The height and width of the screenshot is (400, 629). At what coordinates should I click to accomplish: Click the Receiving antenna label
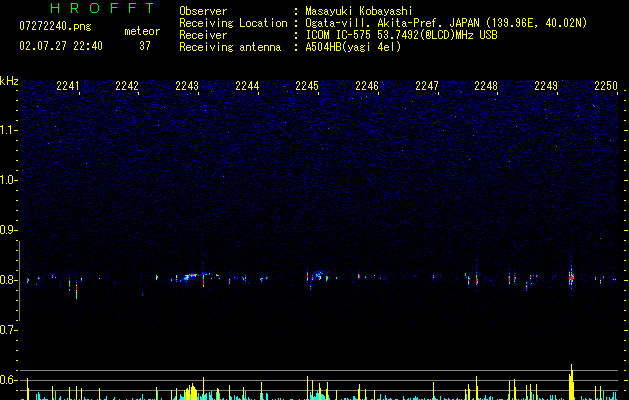click(230, 47)
